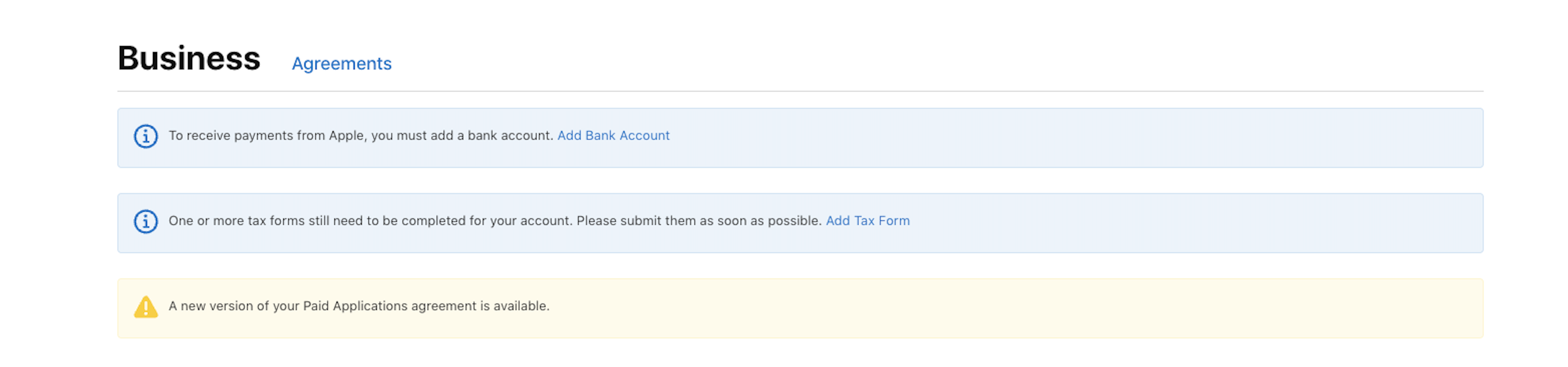Click the Business page heading

coord(189,59)
